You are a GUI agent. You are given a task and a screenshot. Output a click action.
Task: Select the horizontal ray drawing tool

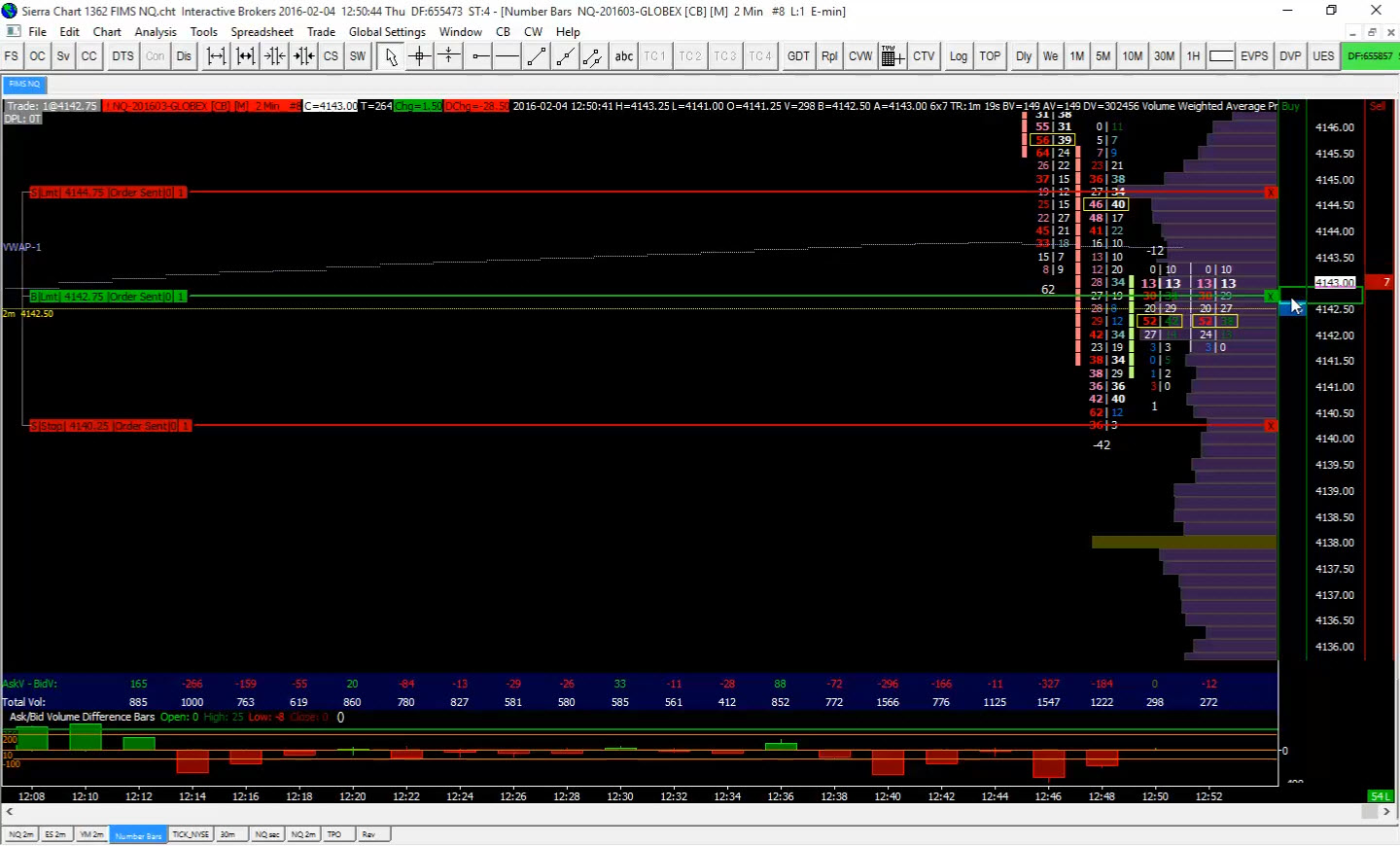pos(480,56)
